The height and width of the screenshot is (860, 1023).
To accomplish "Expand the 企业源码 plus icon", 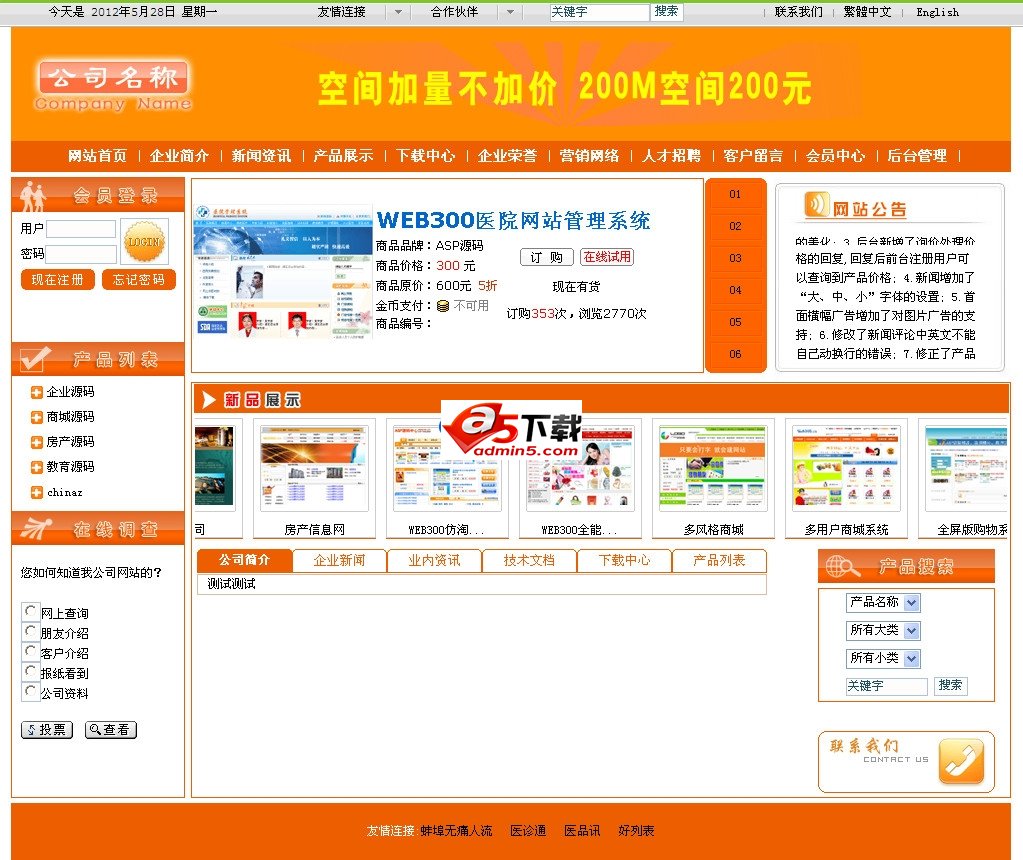I will click(37, 392).
